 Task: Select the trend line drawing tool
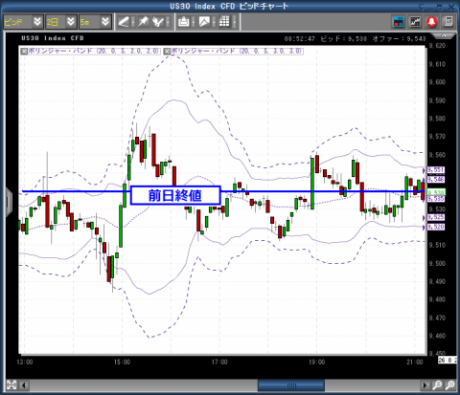(123, 22)
